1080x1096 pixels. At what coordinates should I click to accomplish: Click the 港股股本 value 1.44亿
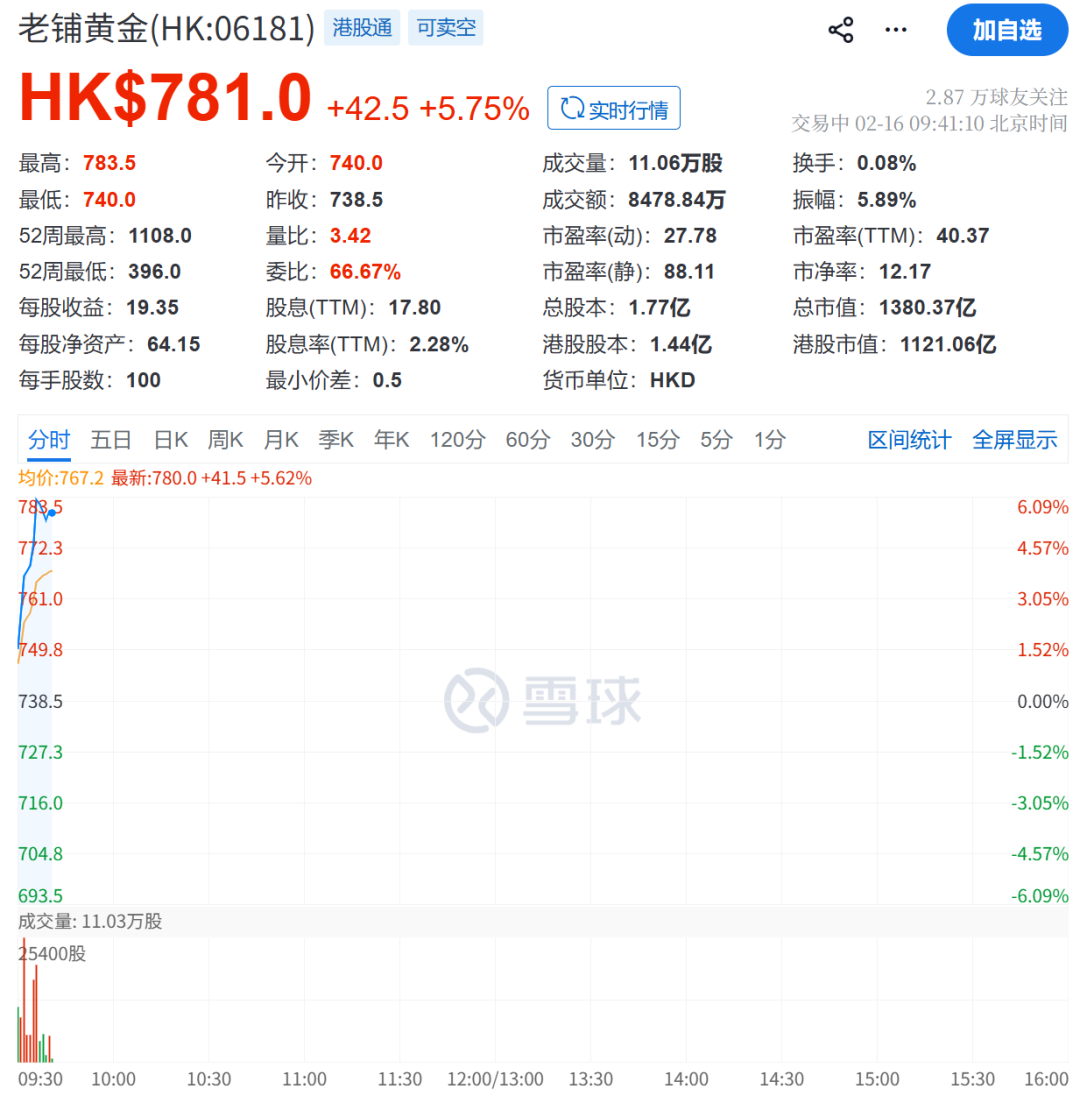(681, 344)
